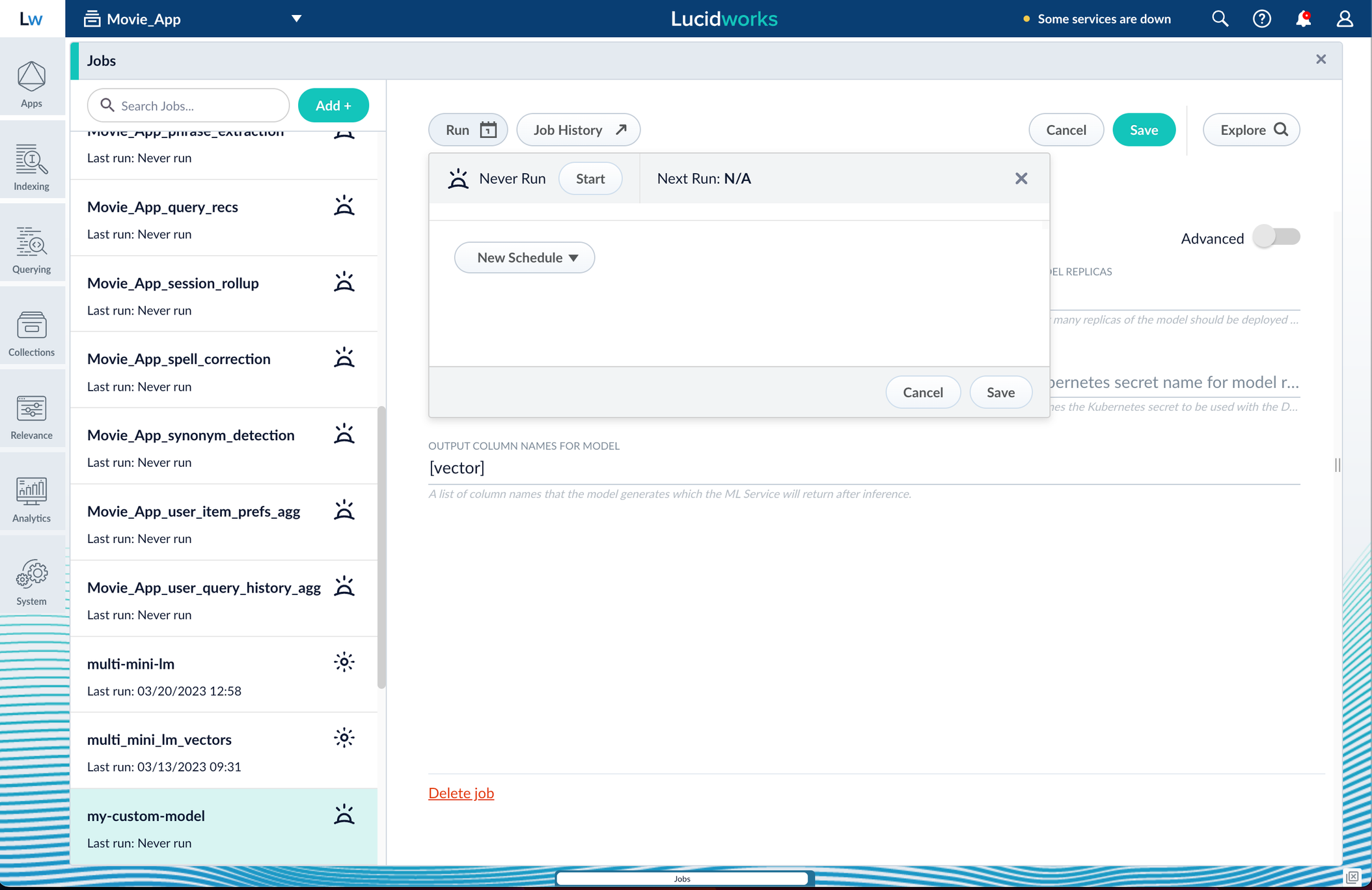Open the Querying sidebar menu
1372x890 pixels.
[31, 249]
